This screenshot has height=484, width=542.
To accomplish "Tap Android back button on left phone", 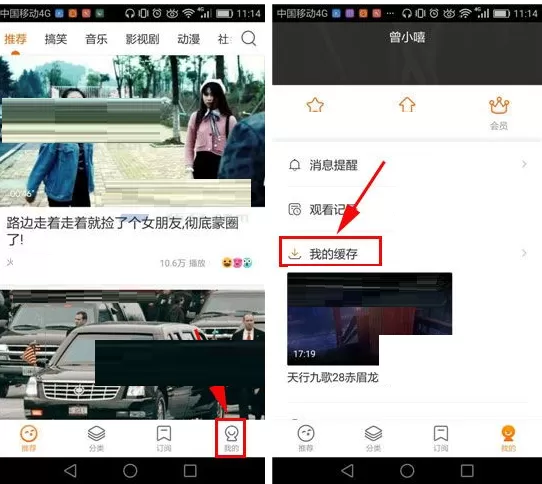I will click(71, 471).
